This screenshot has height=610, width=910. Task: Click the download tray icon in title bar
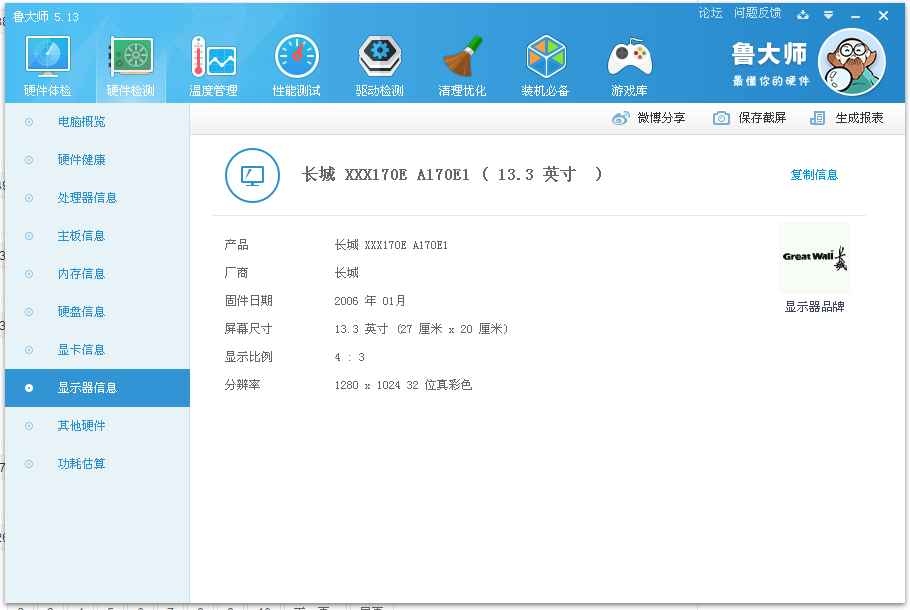803,15
